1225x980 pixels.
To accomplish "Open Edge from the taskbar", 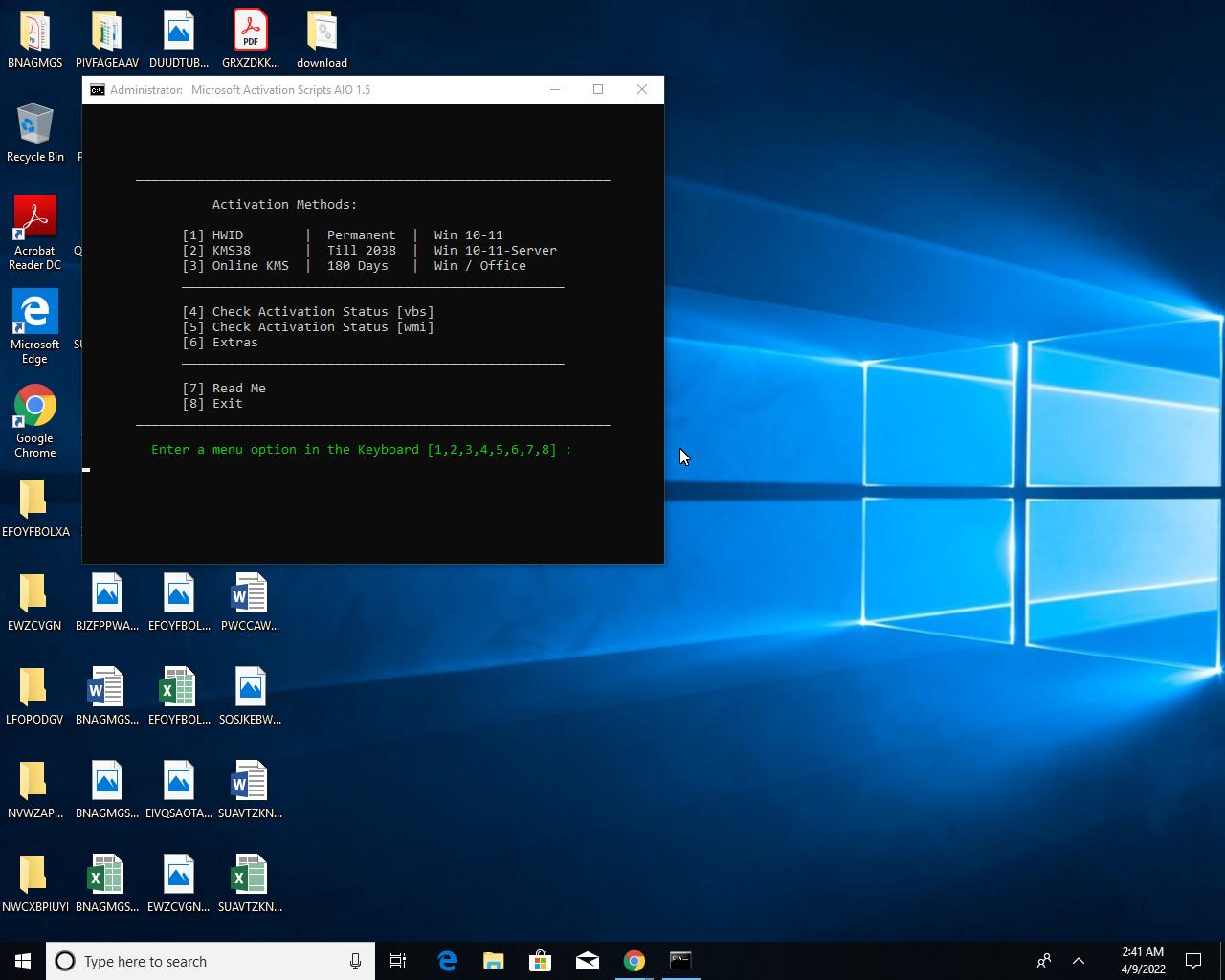I will point(447,961).
